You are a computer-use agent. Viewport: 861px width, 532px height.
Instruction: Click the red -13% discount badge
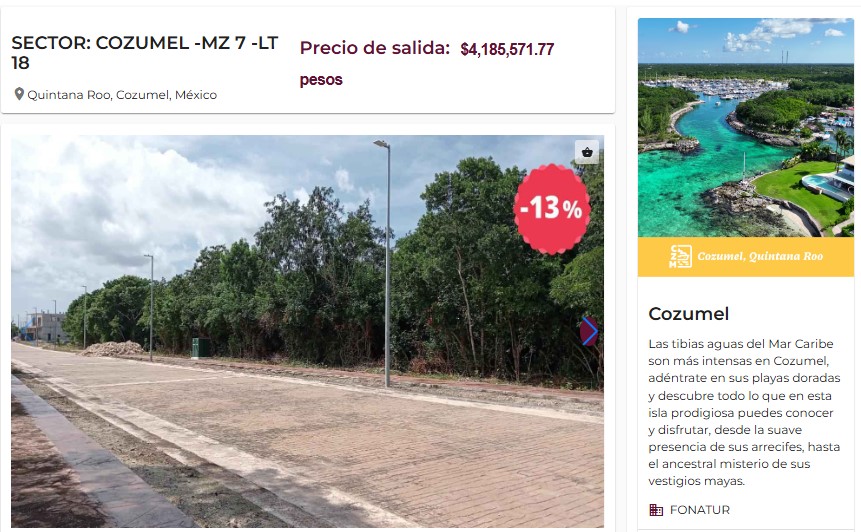click(x=552, y=209)
